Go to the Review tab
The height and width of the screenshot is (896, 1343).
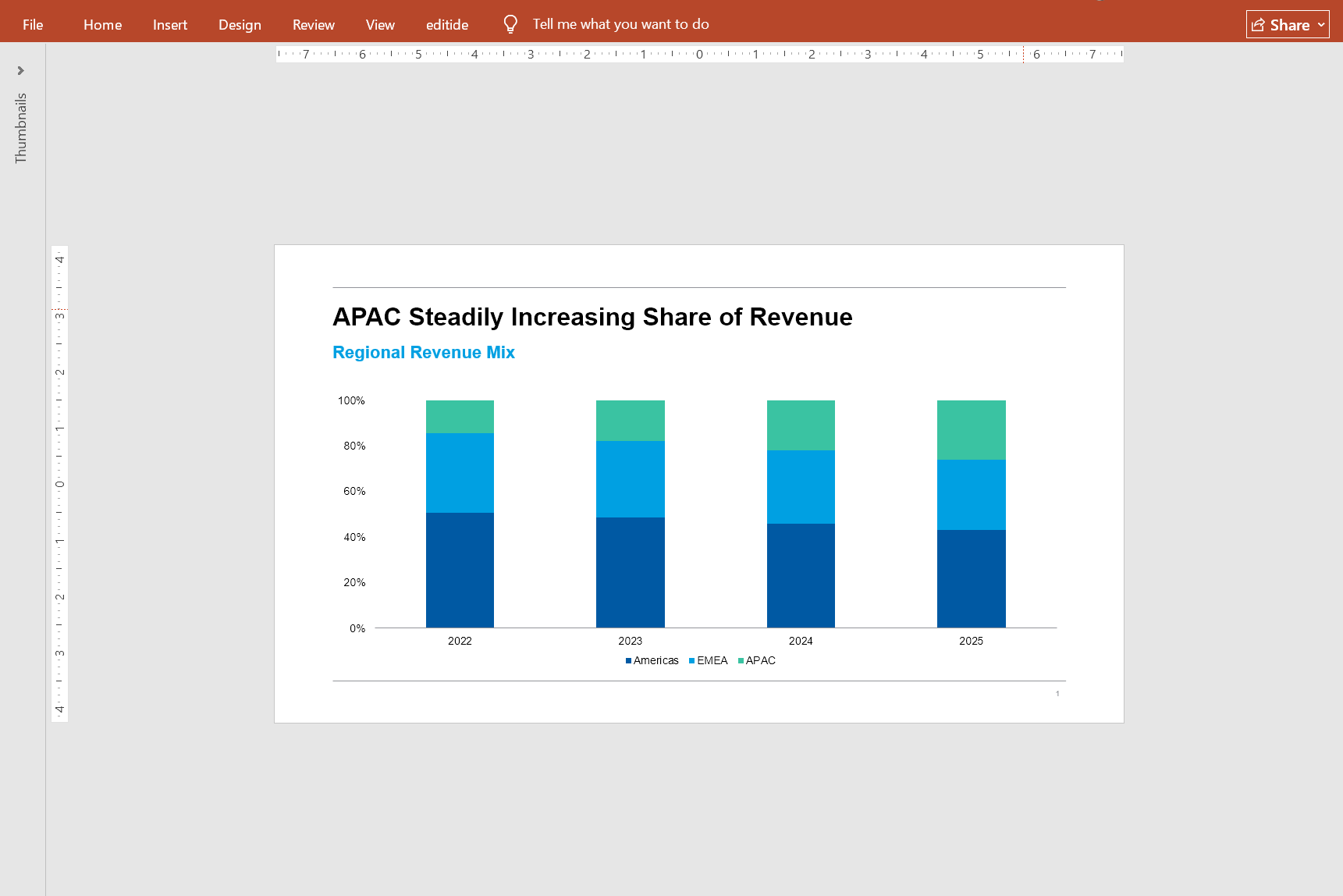pos(313,24)
